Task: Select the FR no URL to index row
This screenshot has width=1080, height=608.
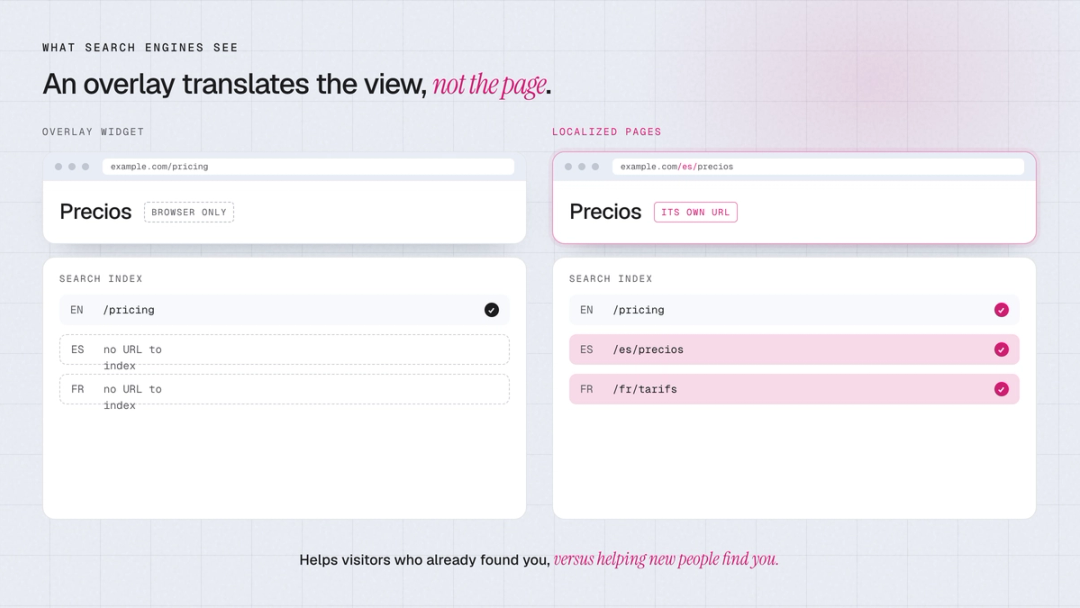Action: pos(284,389)
